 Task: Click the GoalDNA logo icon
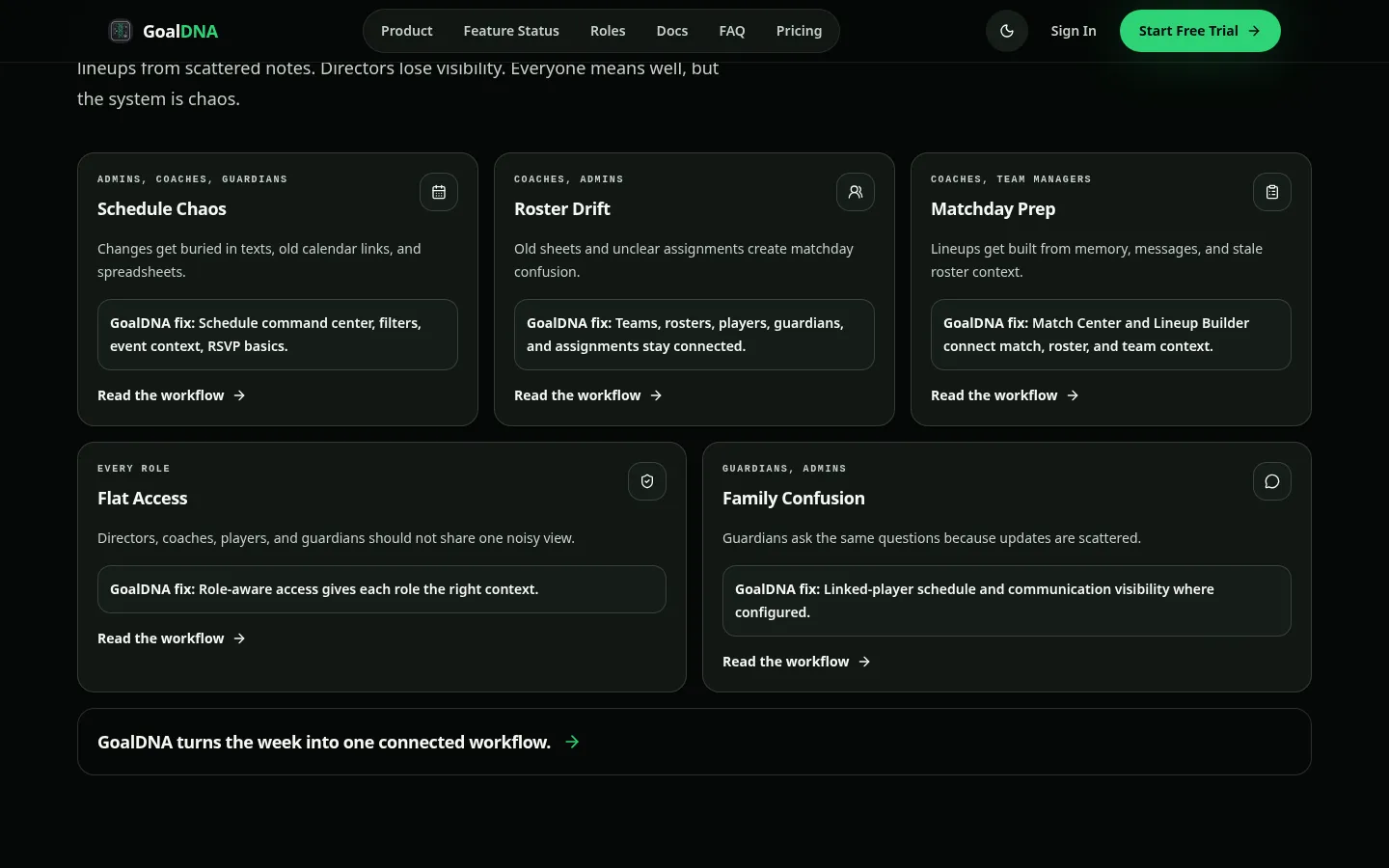click(121, 31)
